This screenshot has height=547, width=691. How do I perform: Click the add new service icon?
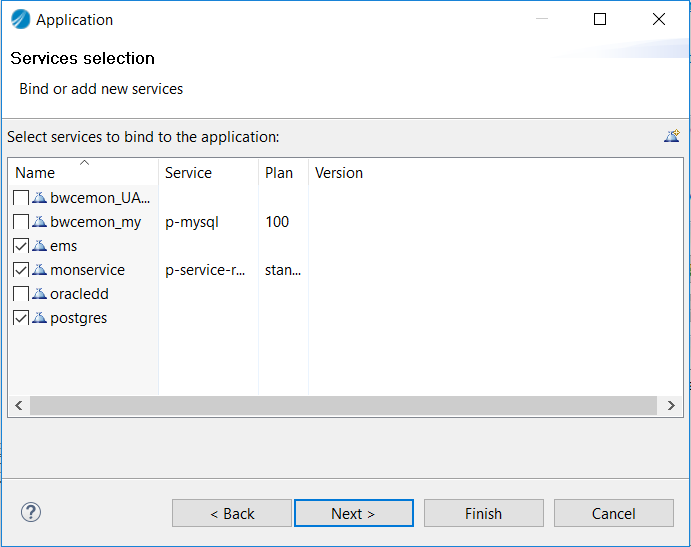(x=672, y=136)
